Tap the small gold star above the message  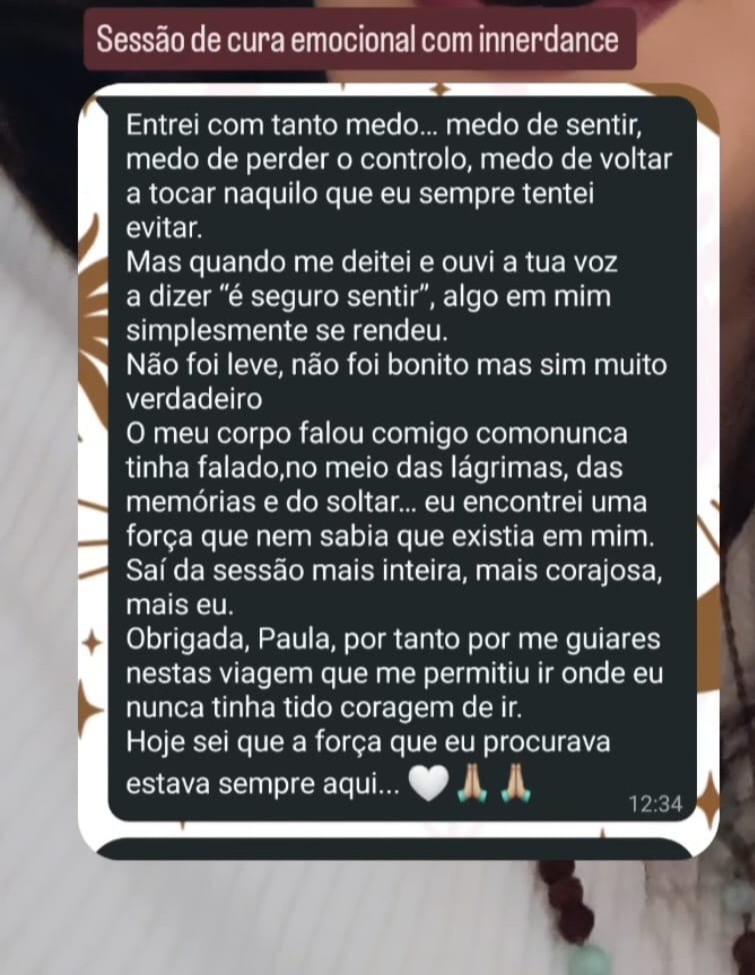(440, 90)
